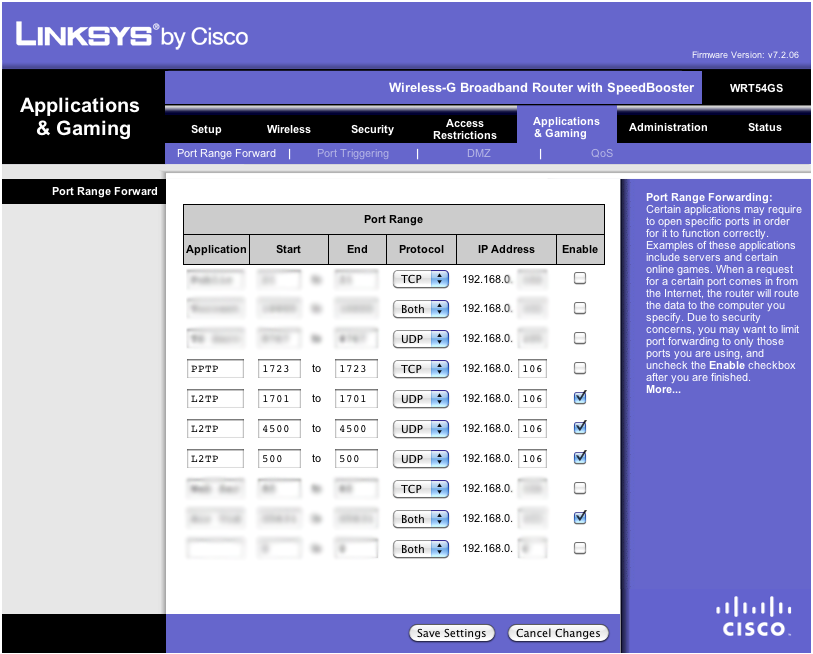The height and width of the screenshot is (654, 813).
Task: Open the Administration tab
Action: [x=668, y=127]
